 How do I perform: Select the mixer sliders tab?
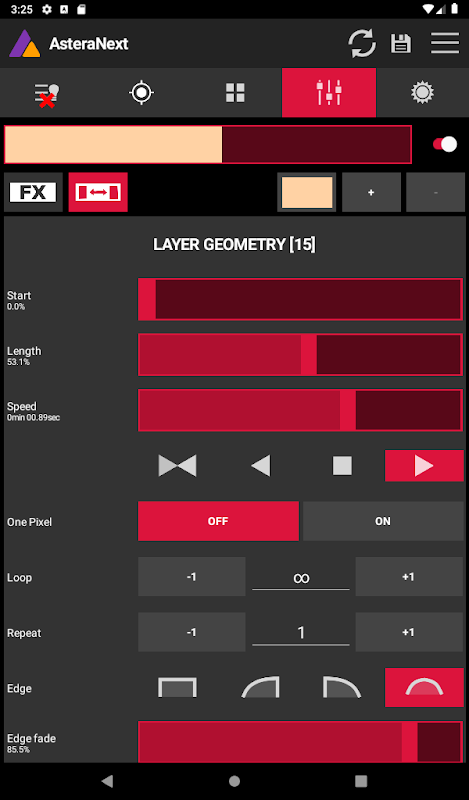[x=329, y=93]
